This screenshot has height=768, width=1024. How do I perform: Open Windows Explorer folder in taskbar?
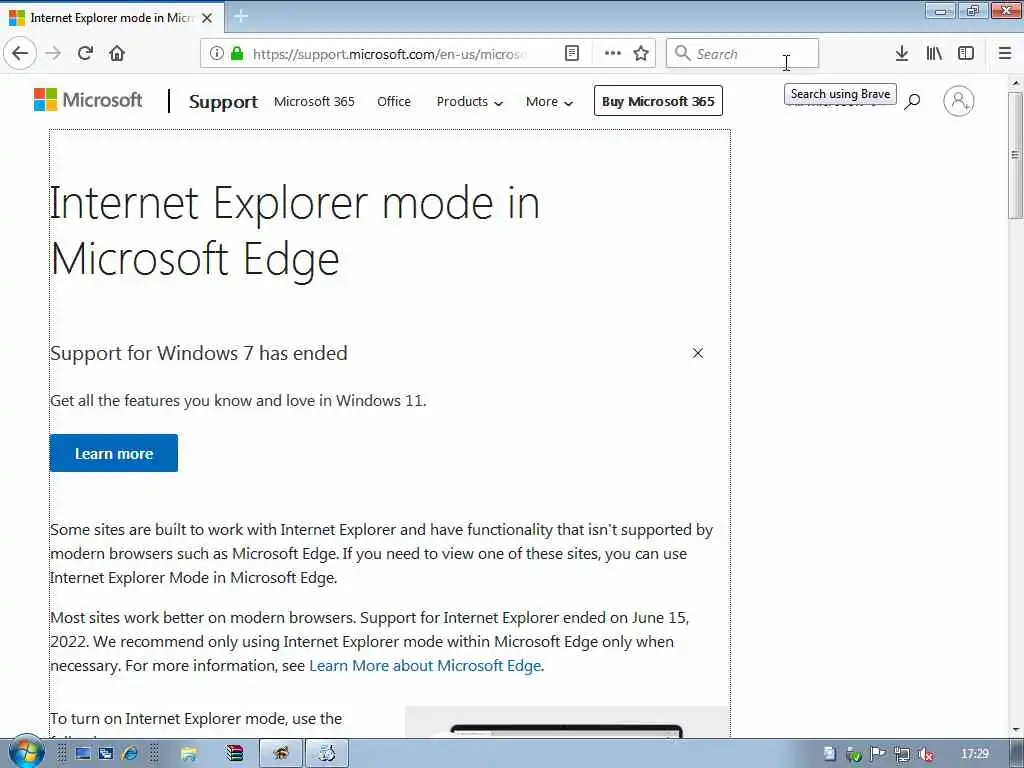tap(188, 754)
